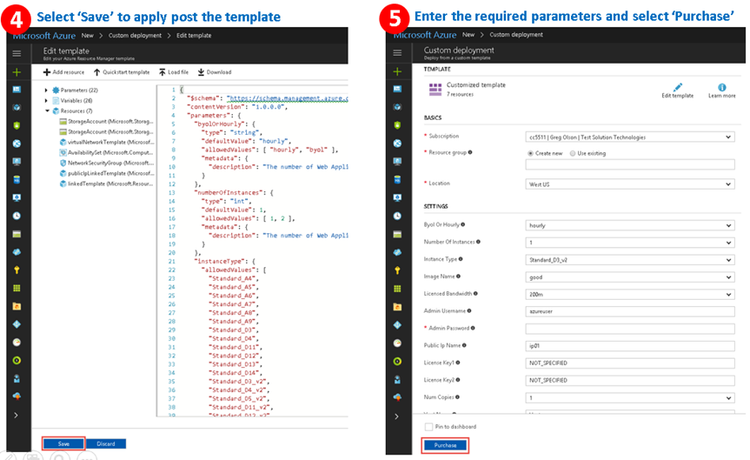Screen dimensions: 750x460
Task: Click Custom deployment breadcrumb in Edit template window
Action: 135,35
